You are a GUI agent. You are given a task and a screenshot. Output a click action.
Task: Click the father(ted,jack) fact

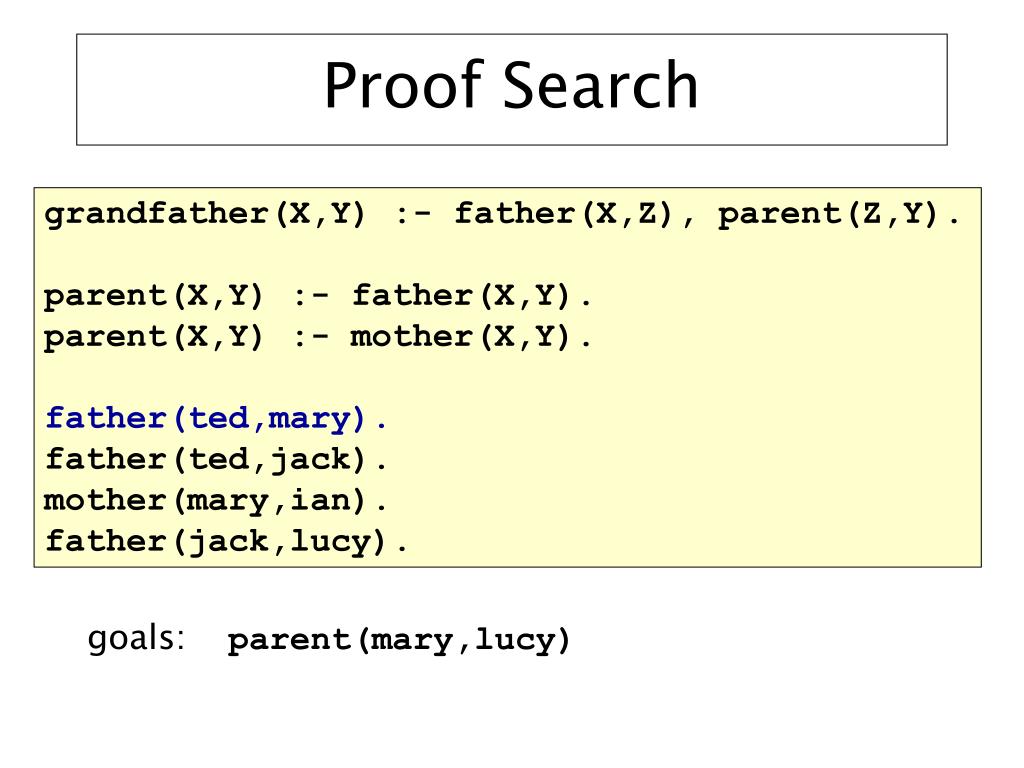click(x=216, y=460)
